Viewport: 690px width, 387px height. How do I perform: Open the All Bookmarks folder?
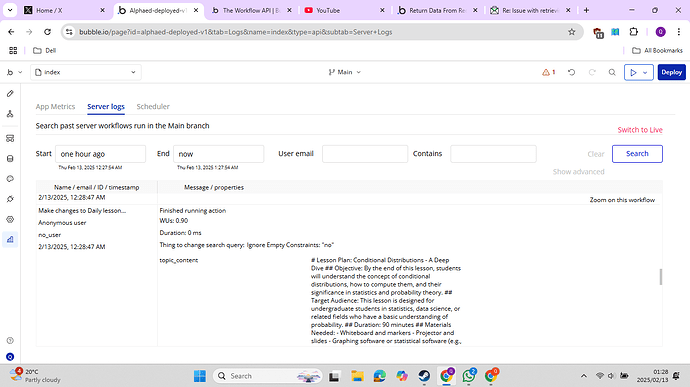tap(657, 51)
